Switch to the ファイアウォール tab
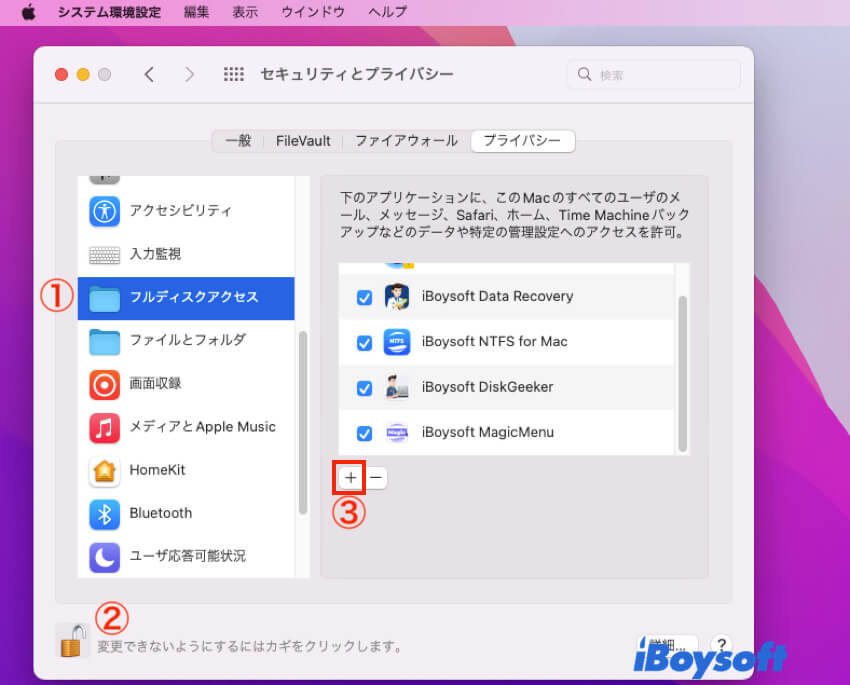This screenshot has width=850, height=685. coord(406,141)
